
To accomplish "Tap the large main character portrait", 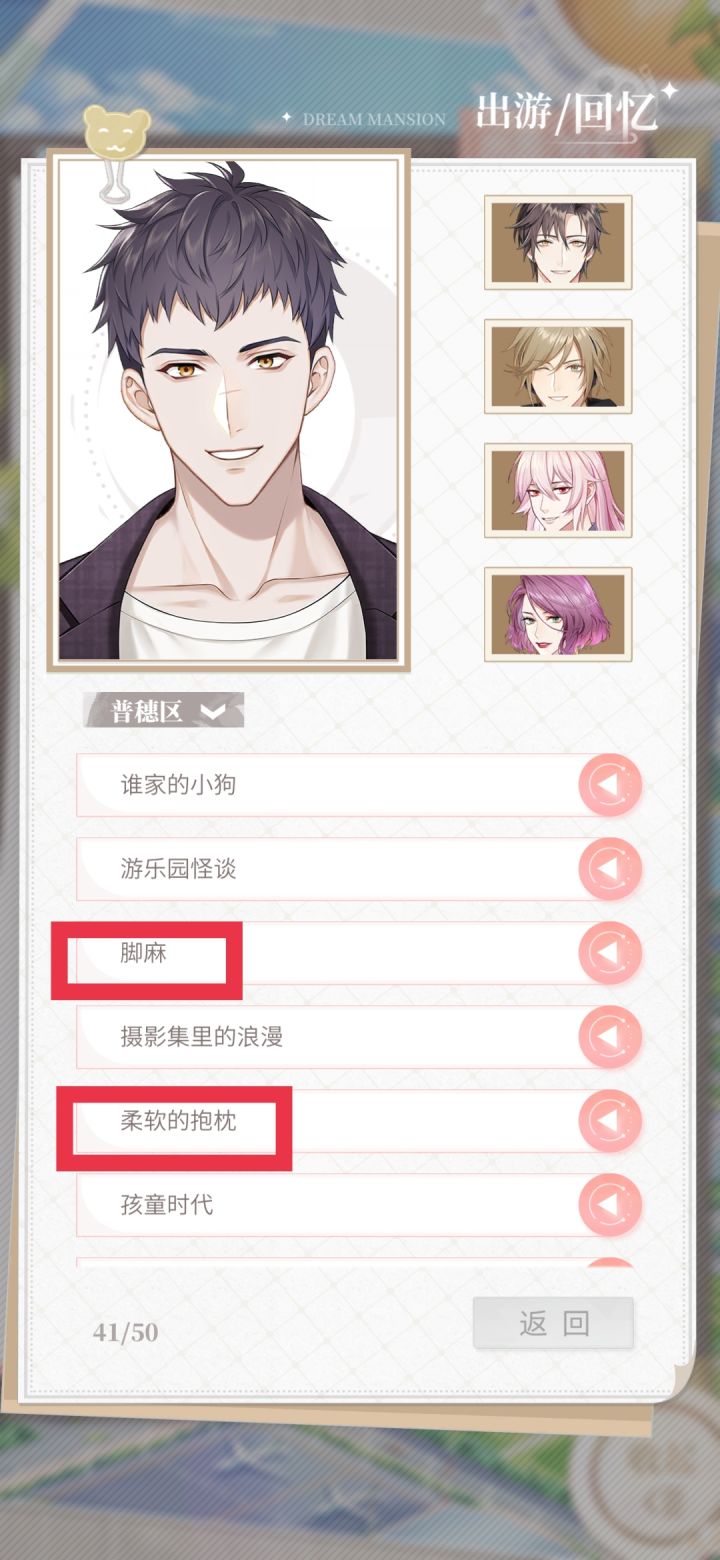I will click(x=229, y=410).
